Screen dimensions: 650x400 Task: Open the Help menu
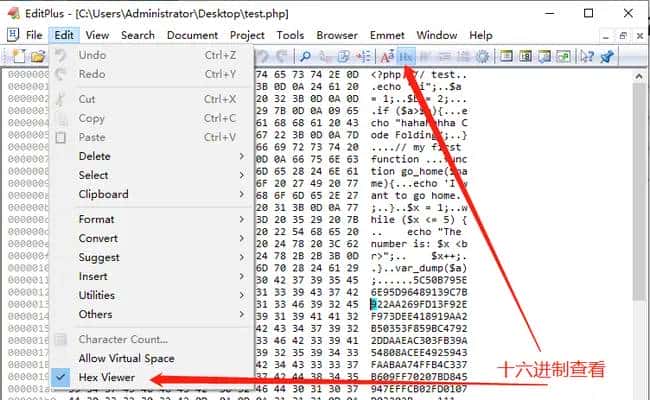point(481,35)
